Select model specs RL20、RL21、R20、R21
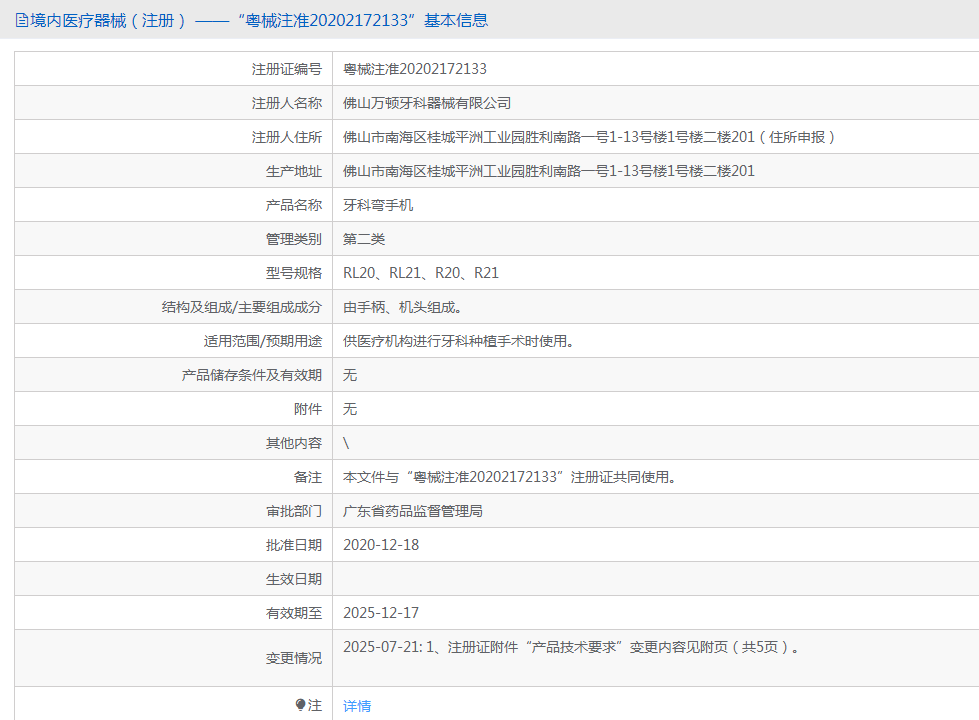 [x=421, y=273]
